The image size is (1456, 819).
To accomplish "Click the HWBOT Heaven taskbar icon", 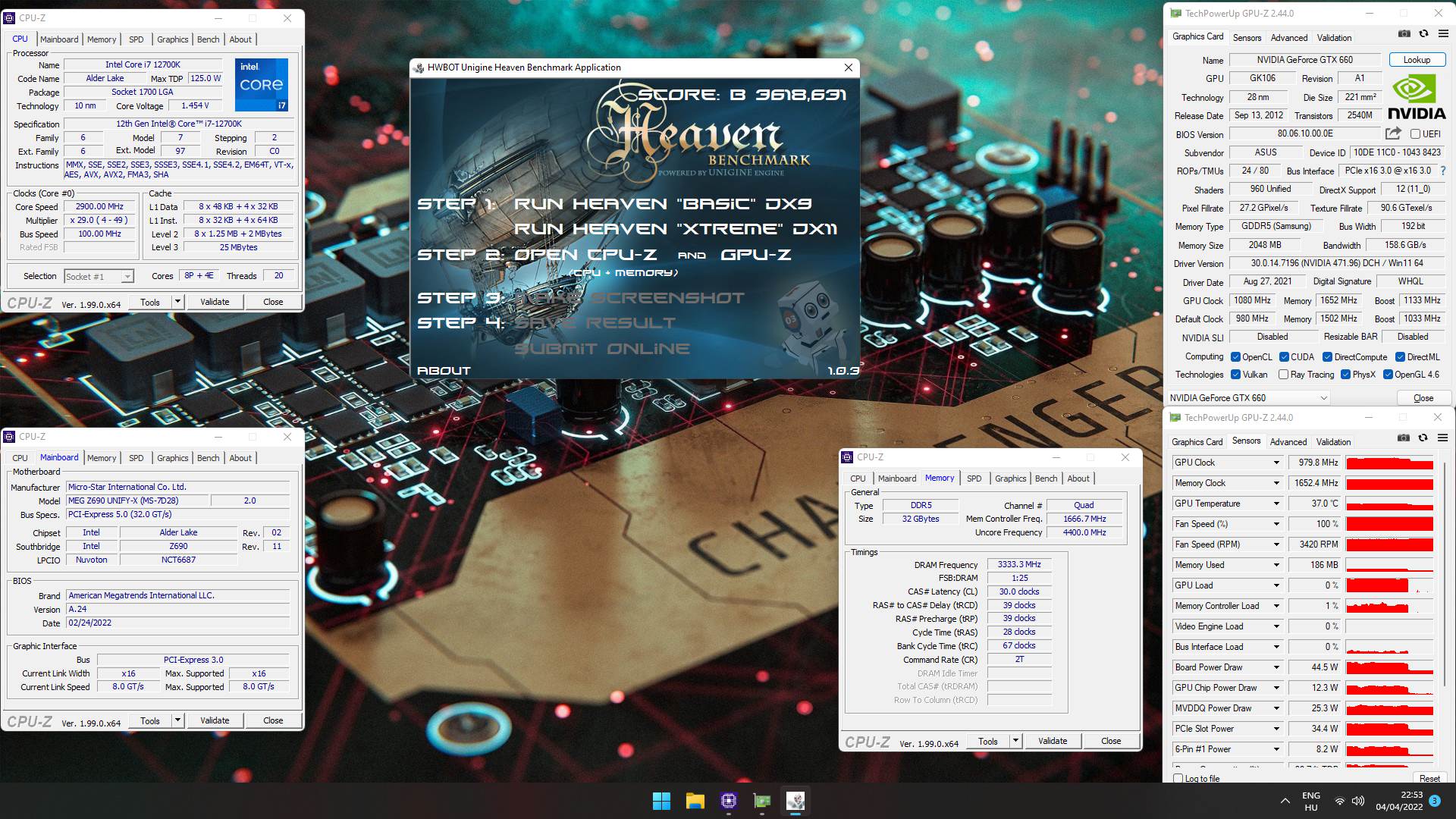I will click(x=795, y=801).
